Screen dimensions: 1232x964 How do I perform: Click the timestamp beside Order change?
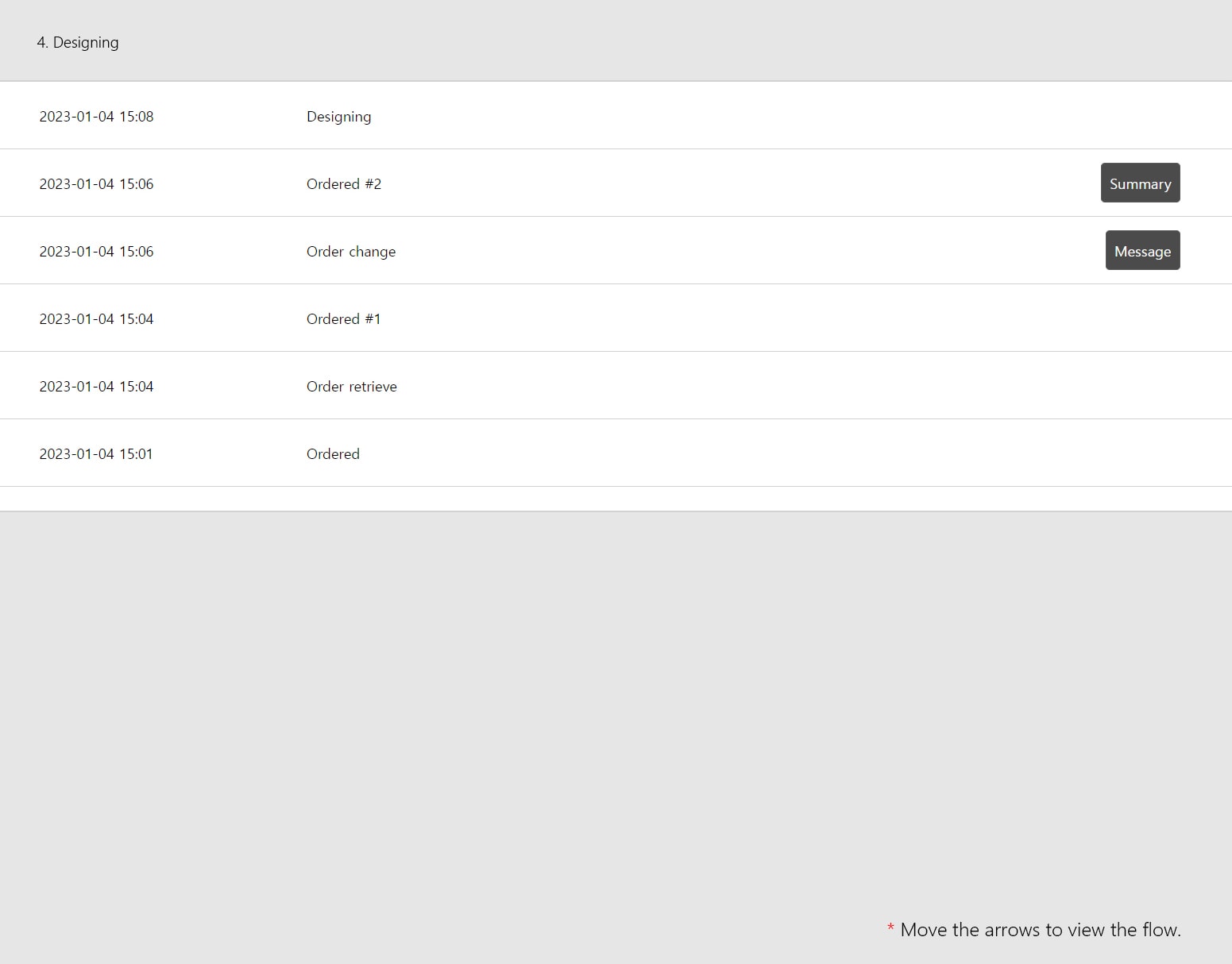96,251
